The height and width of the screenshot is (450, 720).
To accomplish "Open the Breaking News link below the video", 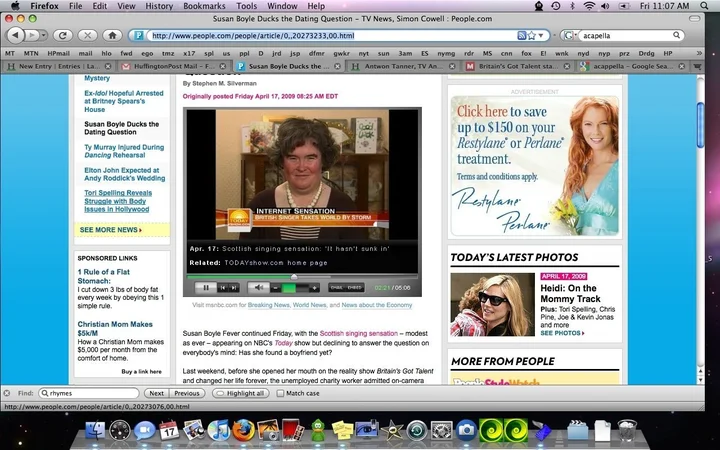I will click(269, 305).
